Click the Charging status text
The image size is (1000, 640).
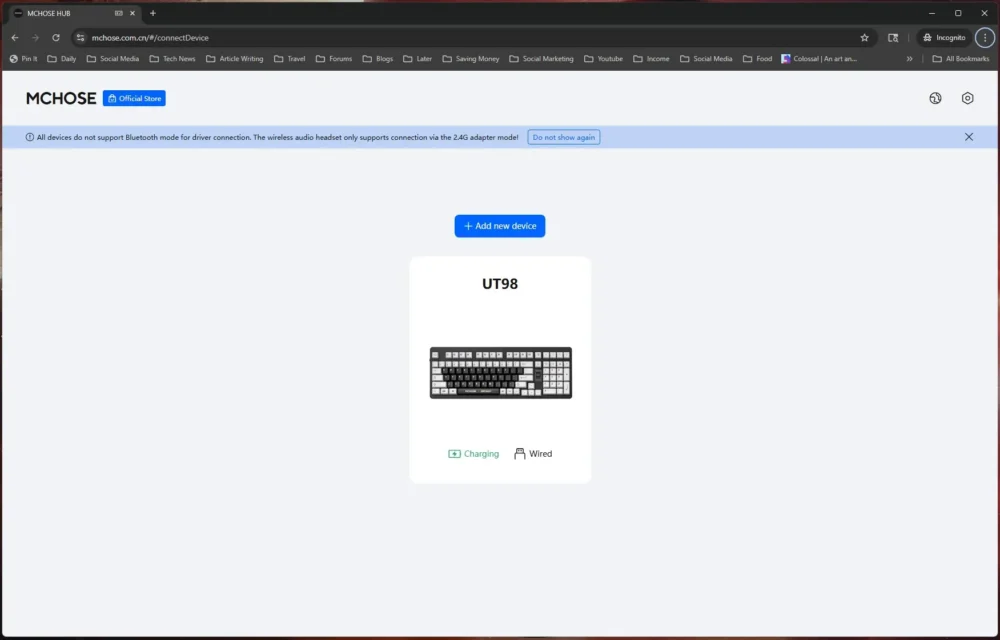tap(482, 454)
